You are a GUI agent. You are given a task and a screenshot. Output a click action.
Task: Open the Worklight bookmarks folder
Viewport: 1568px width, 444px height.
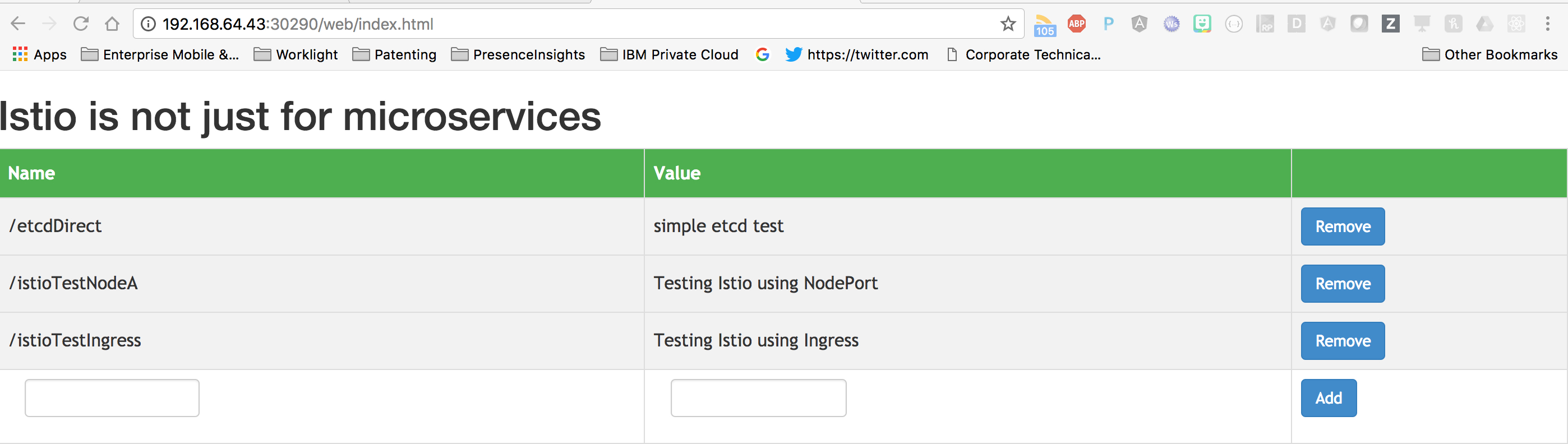(x=296, y=55)
